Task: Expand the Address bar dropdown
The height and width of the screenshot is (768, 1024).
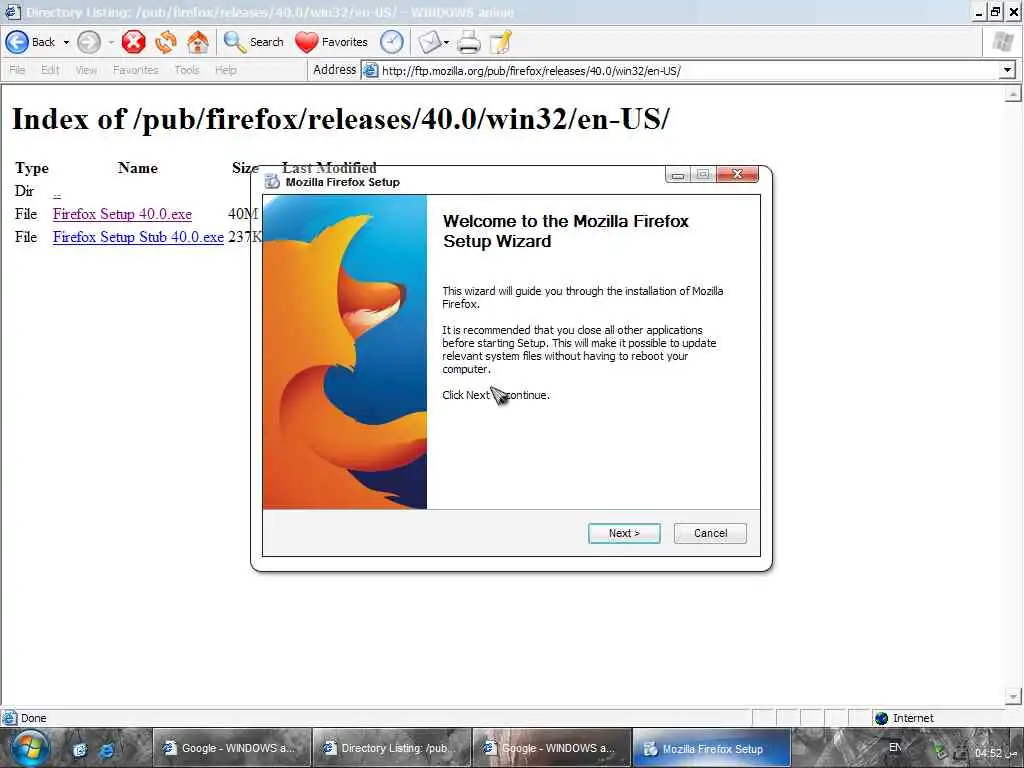Action: (1007, 70)
